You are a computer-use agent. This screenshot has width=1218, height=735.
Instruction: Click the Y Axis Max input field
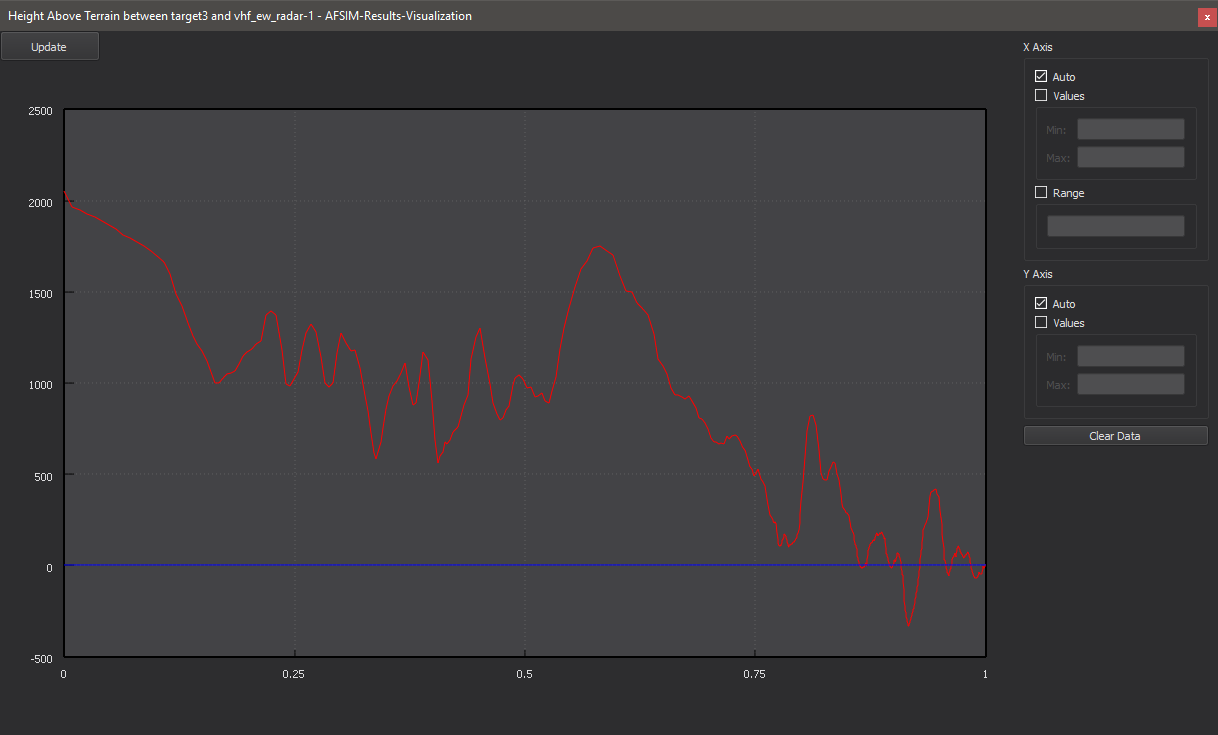1130,384
